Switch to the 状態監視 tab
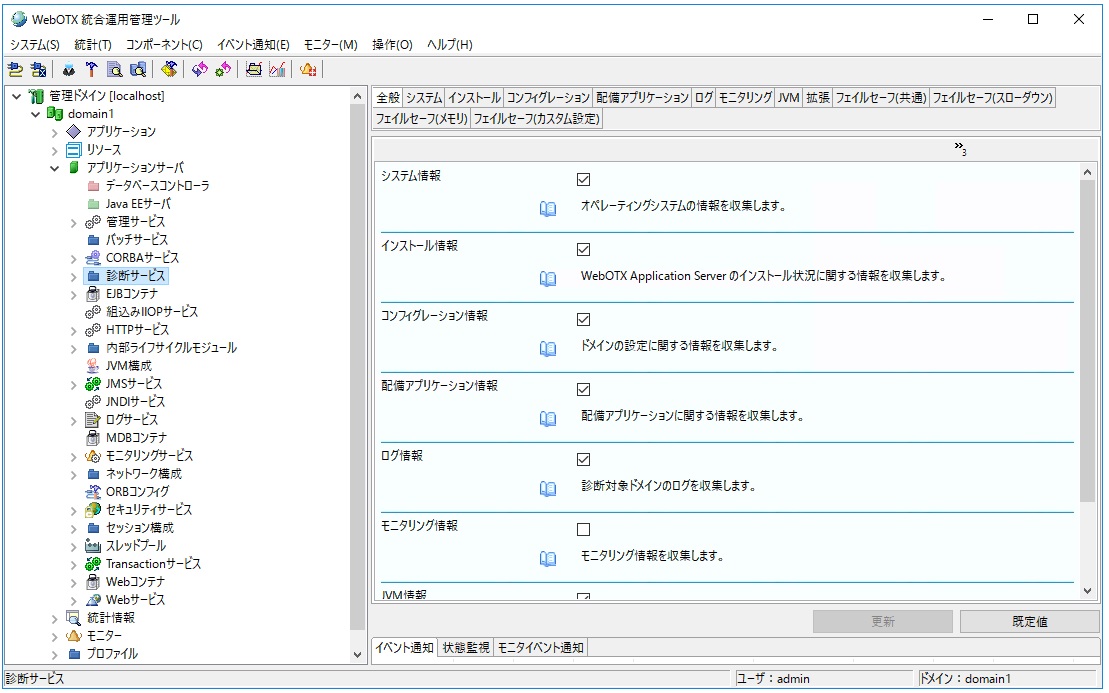 (465, 647)
